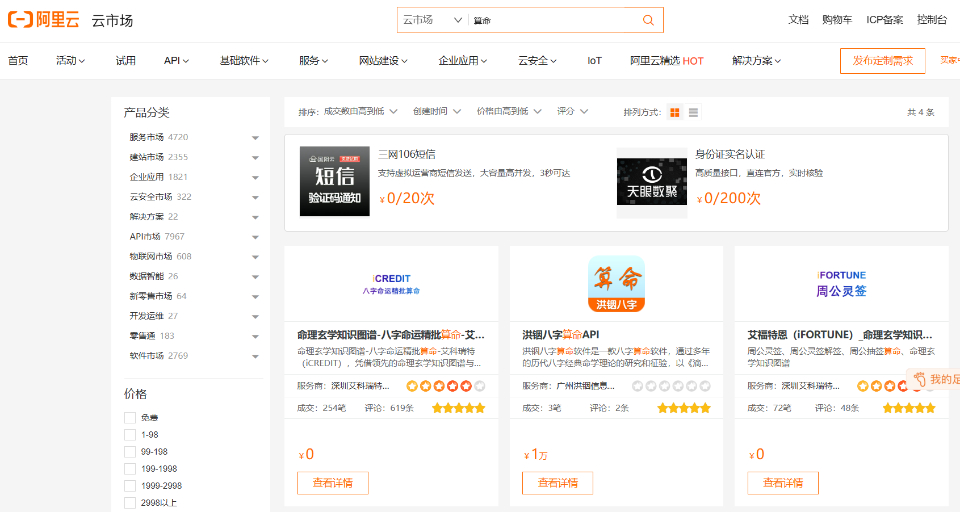Open the 评分 sort dropdown
960x512 pixels.
coord(572,111)
